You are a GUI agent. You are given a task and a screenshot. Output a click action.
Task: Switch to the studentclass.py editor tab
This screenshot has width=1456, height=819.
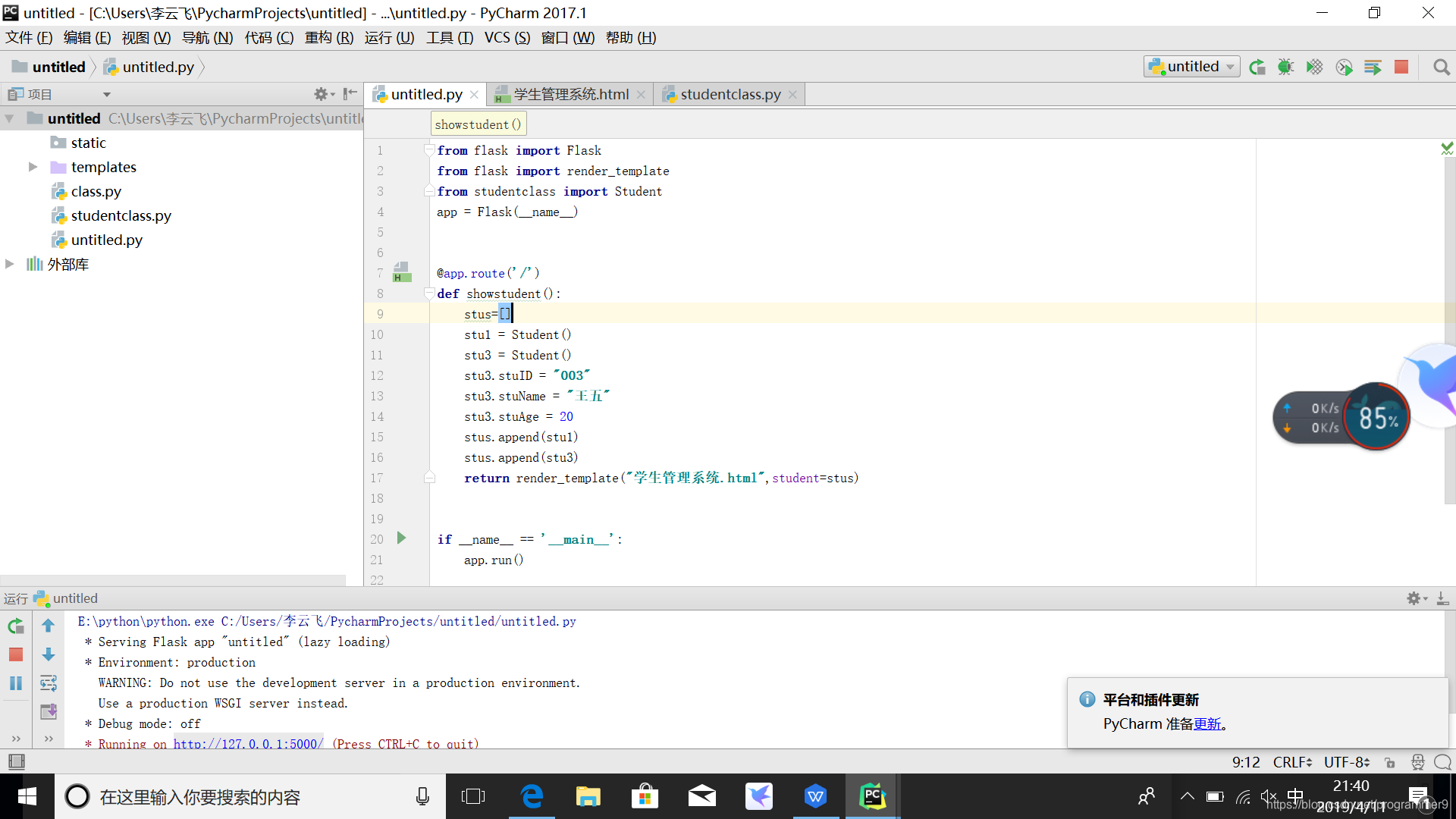[730, 94]
